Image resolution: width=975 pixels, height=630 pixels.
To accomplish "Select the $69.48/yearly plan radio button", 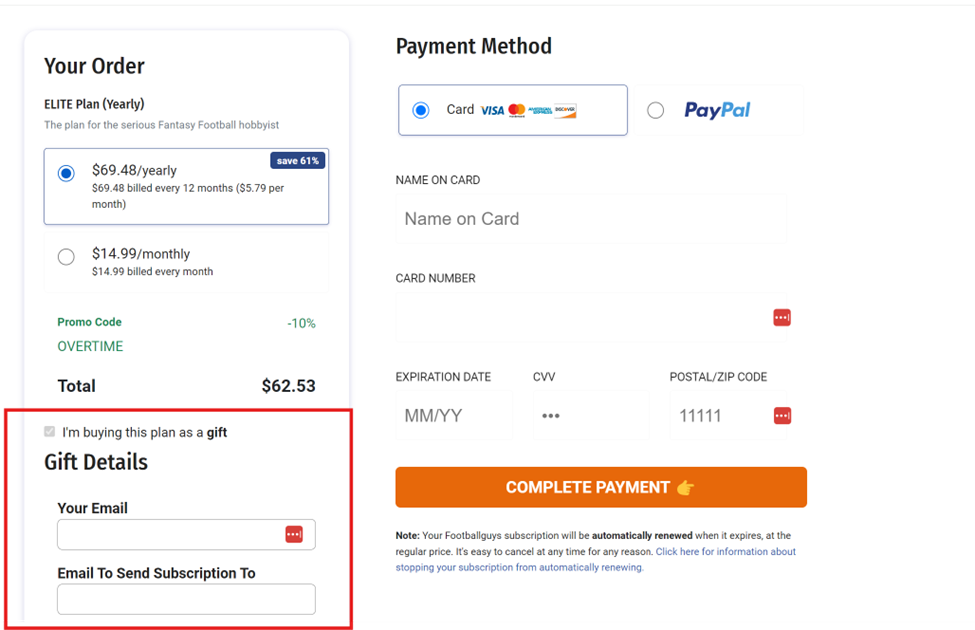I will [66, 173].
